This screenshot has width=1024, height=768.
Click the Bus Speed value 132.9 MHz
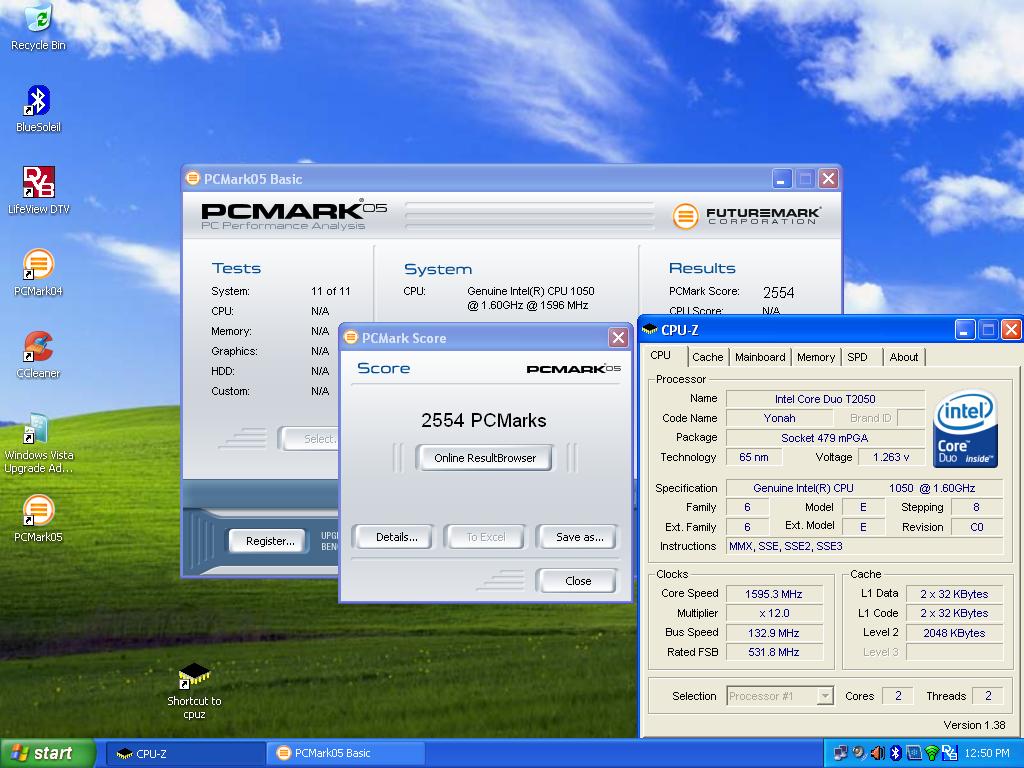point(774,633)
